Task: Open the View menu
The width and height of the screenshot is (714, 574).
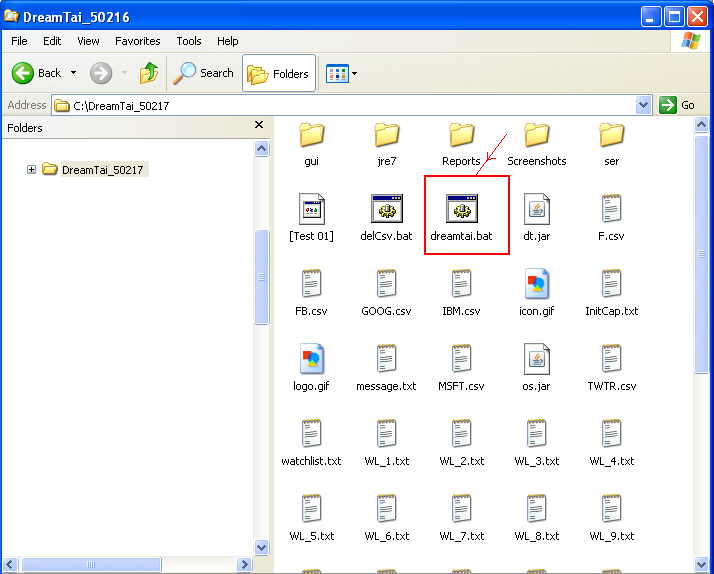Action: click(x=88, y=41)
